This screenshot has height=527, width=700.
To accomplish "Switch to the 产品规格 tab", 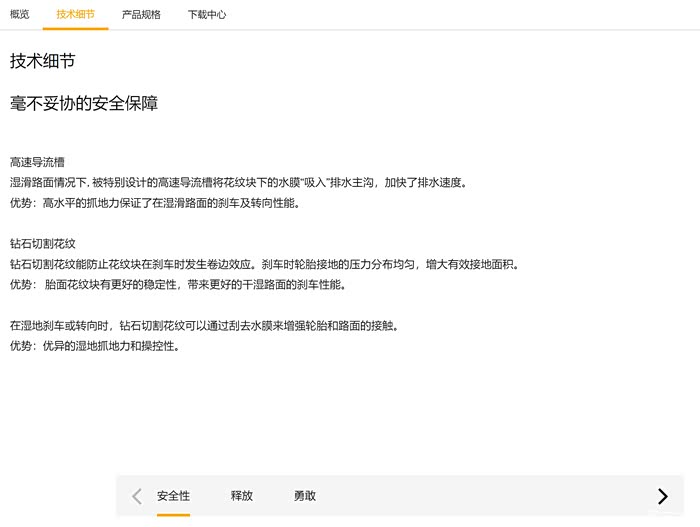I will click(x=141, y=15).
